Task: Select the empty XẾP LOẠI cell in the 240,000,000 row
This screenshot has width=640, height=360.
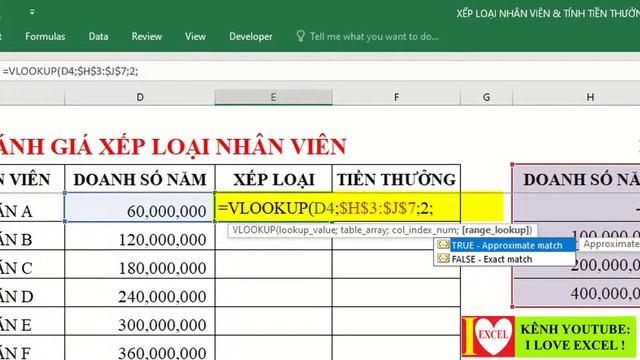Action: (x=273, y=293)
